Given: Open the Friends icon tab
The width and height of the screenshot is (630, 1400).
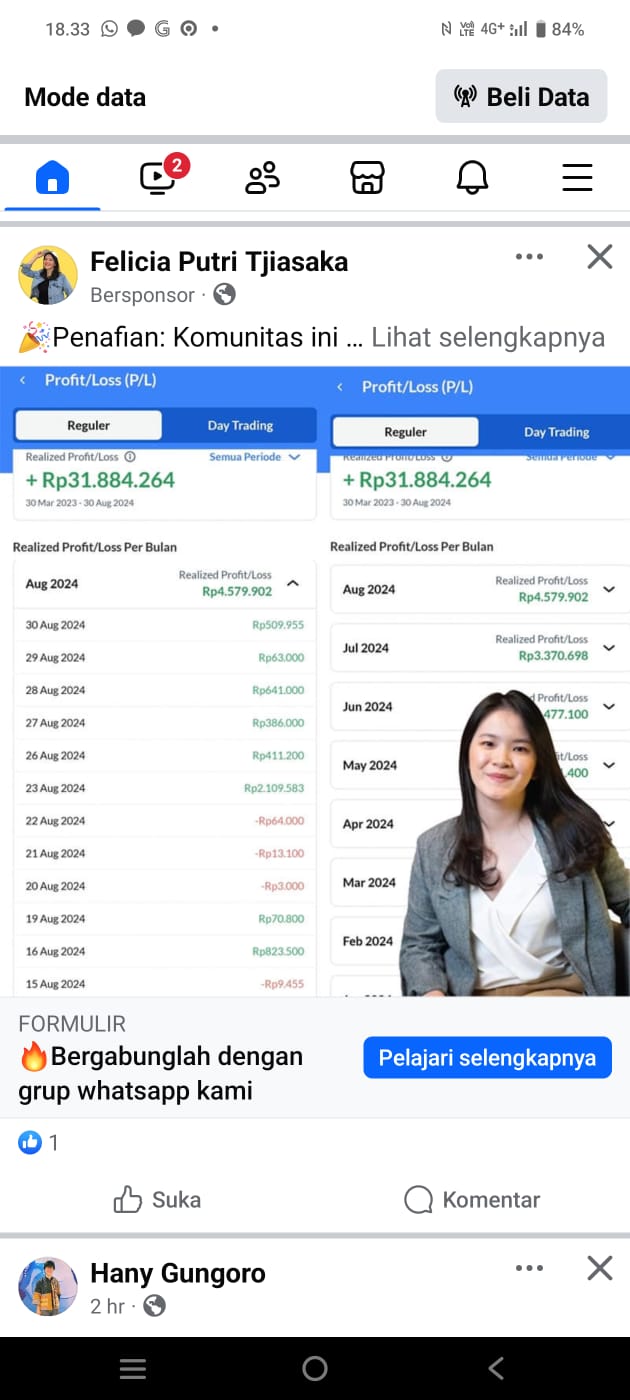Looking at the screenshot, I should [263, 178].
